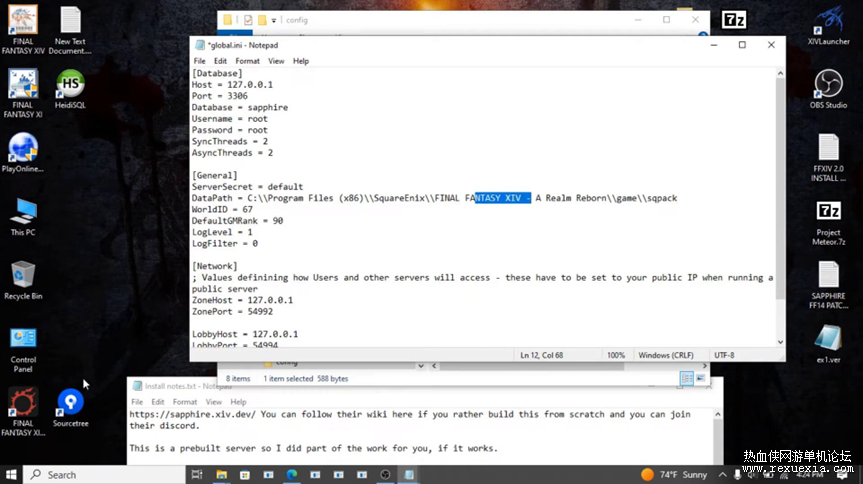Click the 'Database = sapphire' line
Screen dimensions: 863x484
tap(240, 107)
